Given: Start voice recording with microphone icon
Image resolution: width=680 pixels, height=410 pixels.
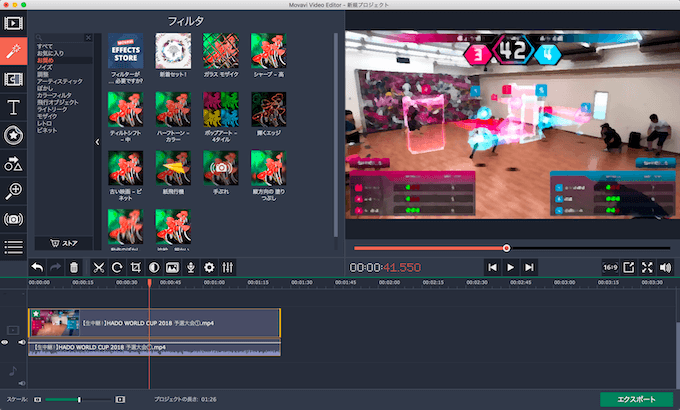Looking at the screenshot, I should (x=191, y=268).
